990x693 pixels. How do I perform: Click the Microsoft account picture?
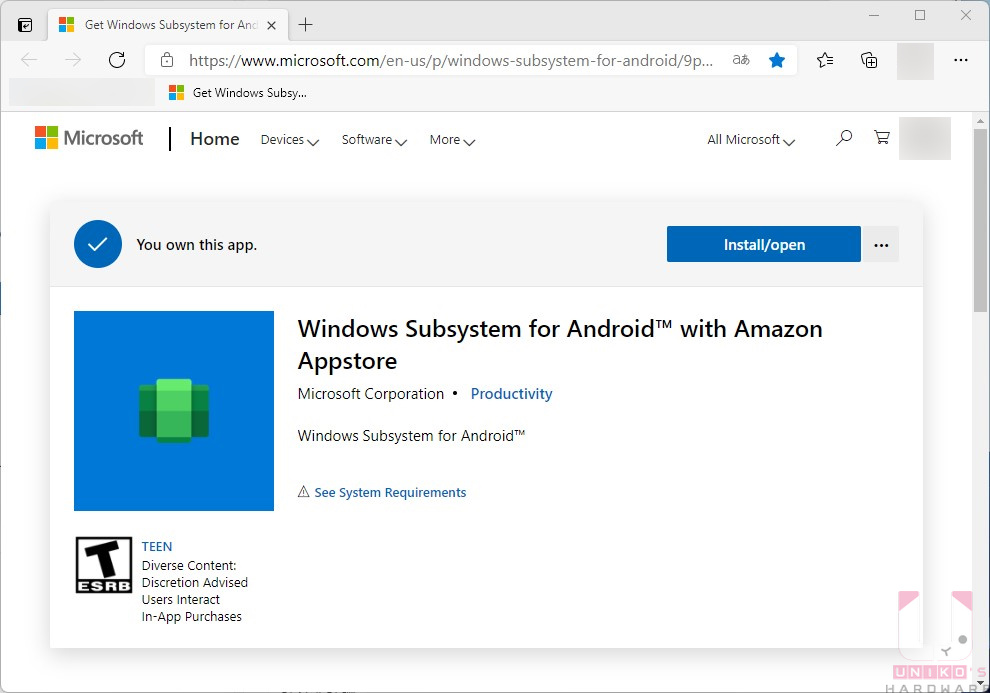924,138
